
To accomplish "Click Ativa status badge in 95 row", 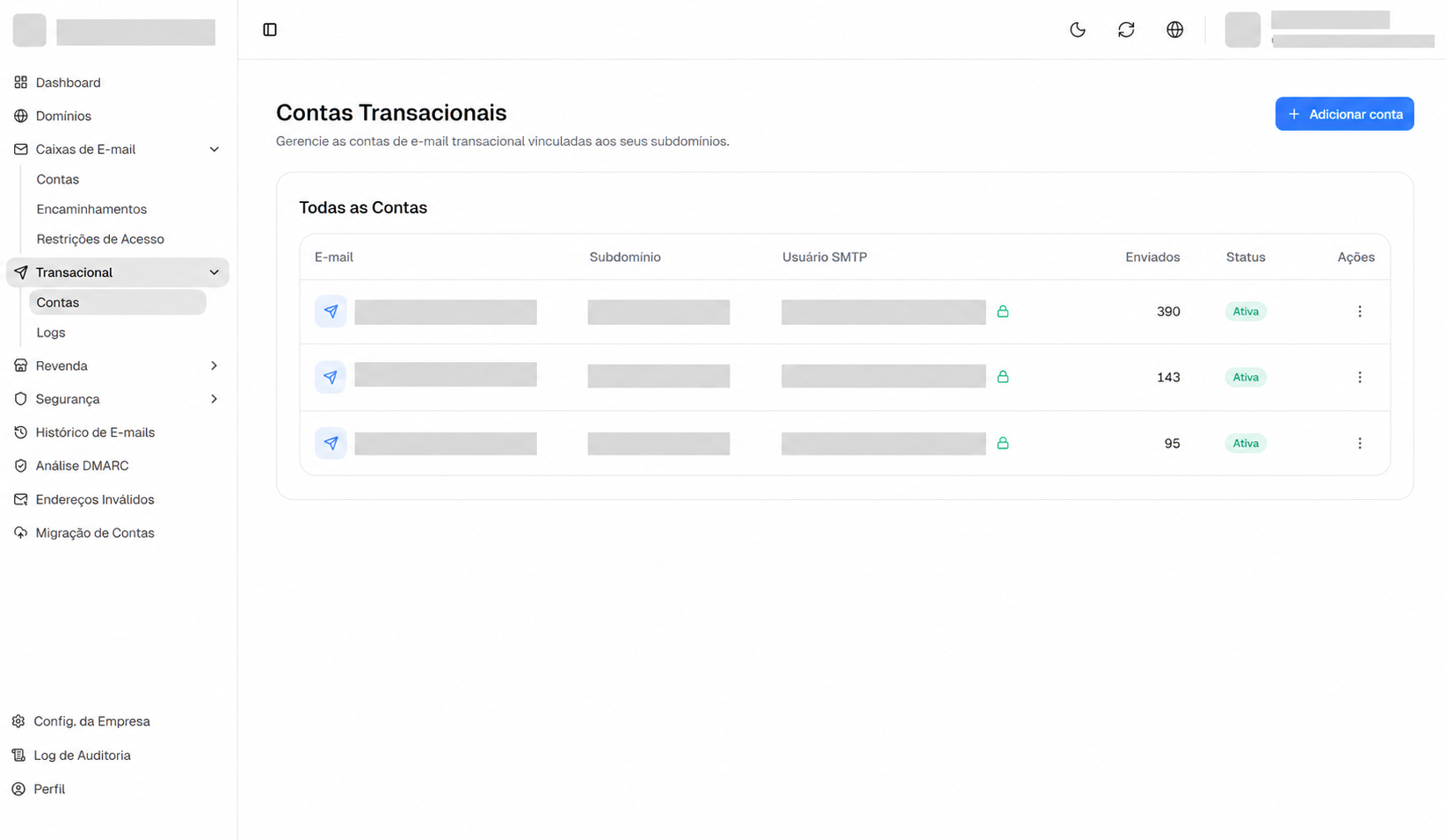I will point(1246,444).
